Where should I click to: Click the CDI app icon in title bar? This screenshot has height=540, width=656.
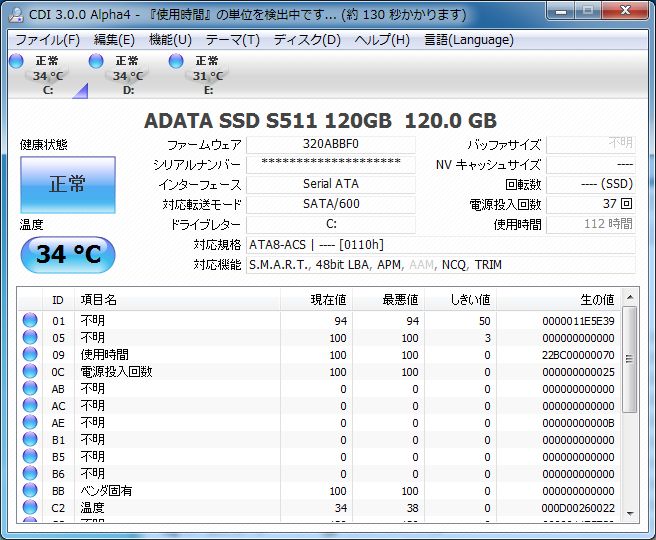(x=16, y=15)
